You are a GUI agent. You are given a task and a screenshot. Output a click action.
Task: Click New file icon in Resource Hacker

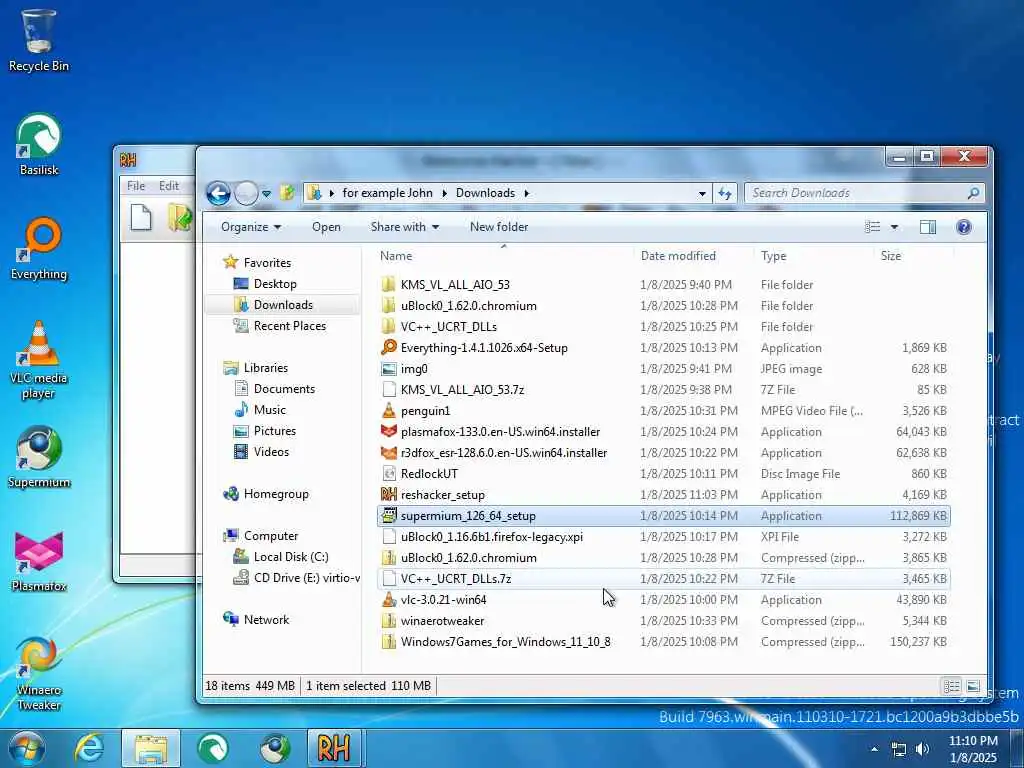click(140, 217)
